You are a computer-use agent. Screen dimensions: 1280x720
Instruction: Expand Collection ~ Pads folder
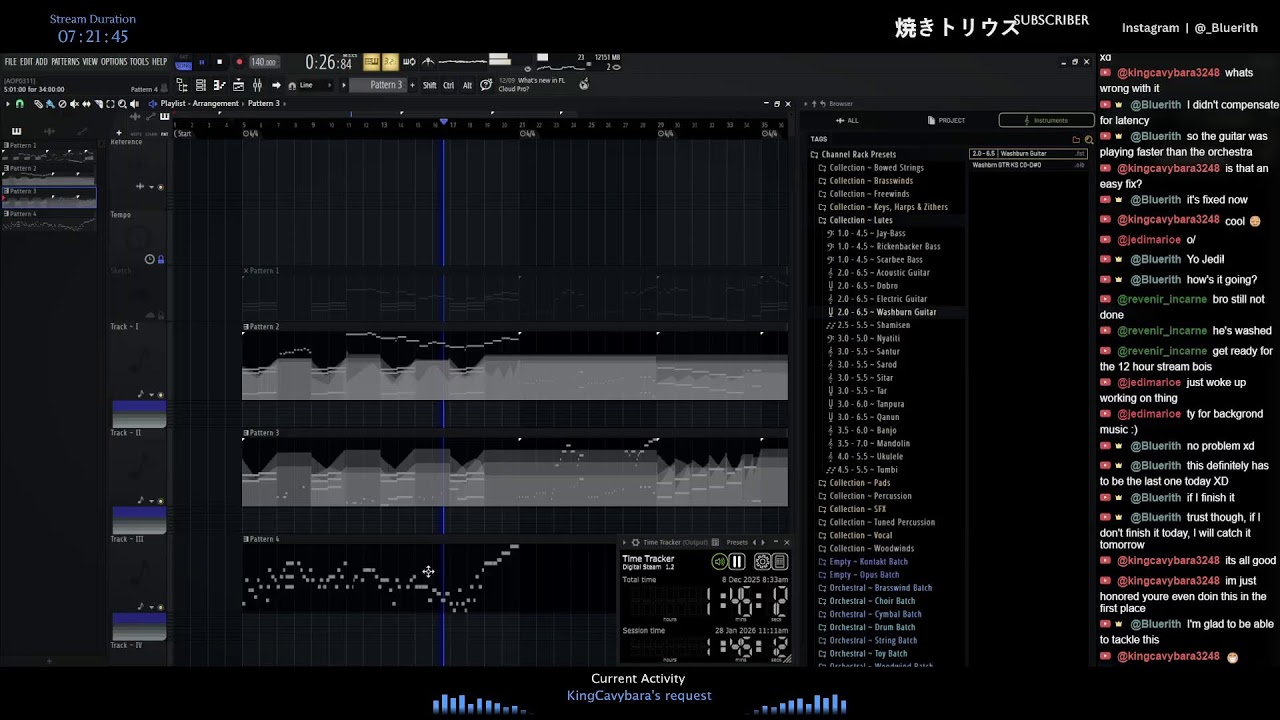pos(854,483)
